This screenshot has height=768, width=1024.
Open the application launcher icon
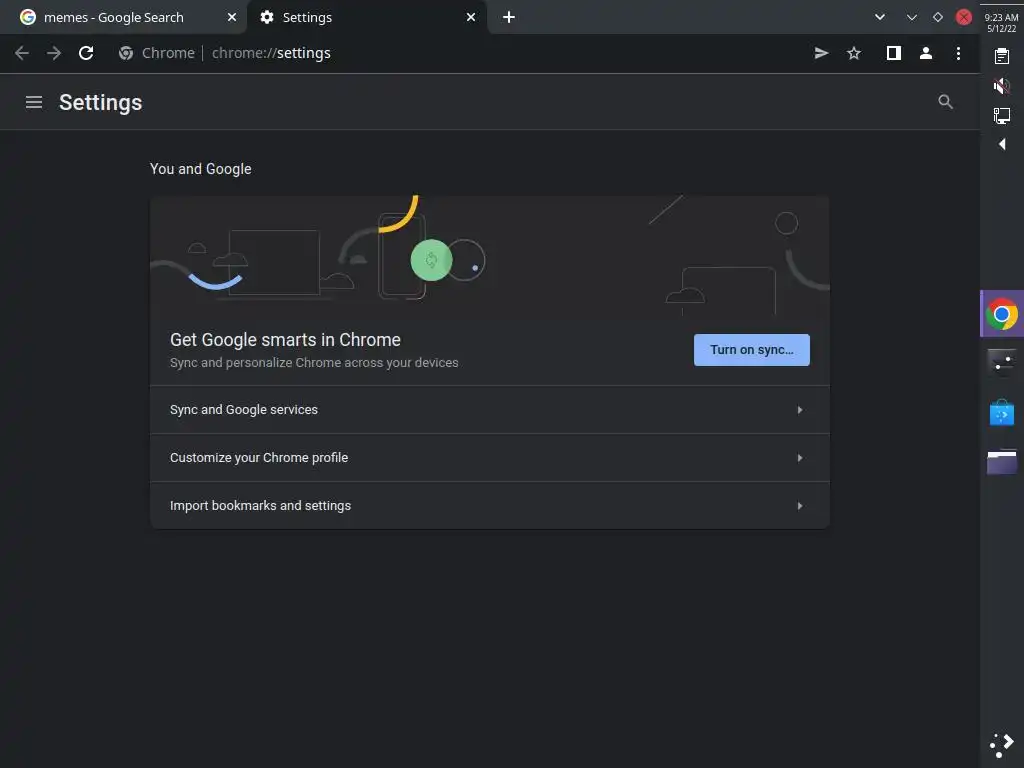(1001, 744)
